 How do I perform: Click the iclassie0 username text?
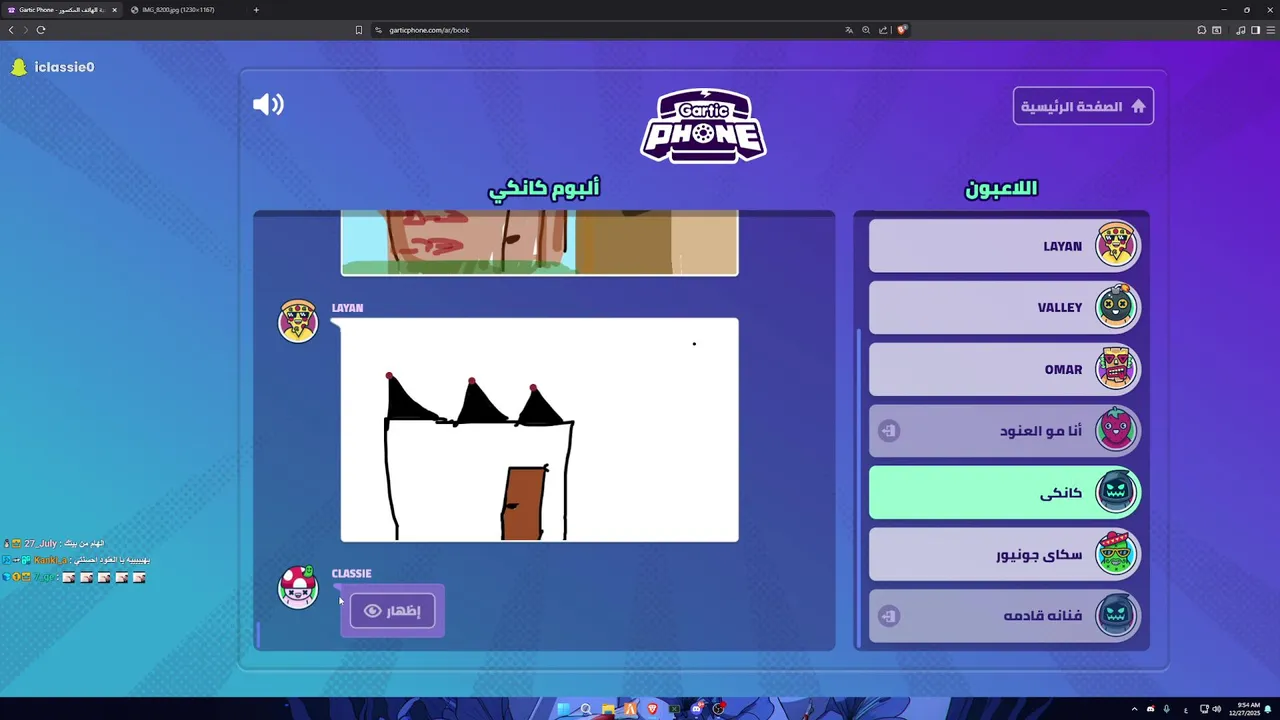(x=64, y=67)
